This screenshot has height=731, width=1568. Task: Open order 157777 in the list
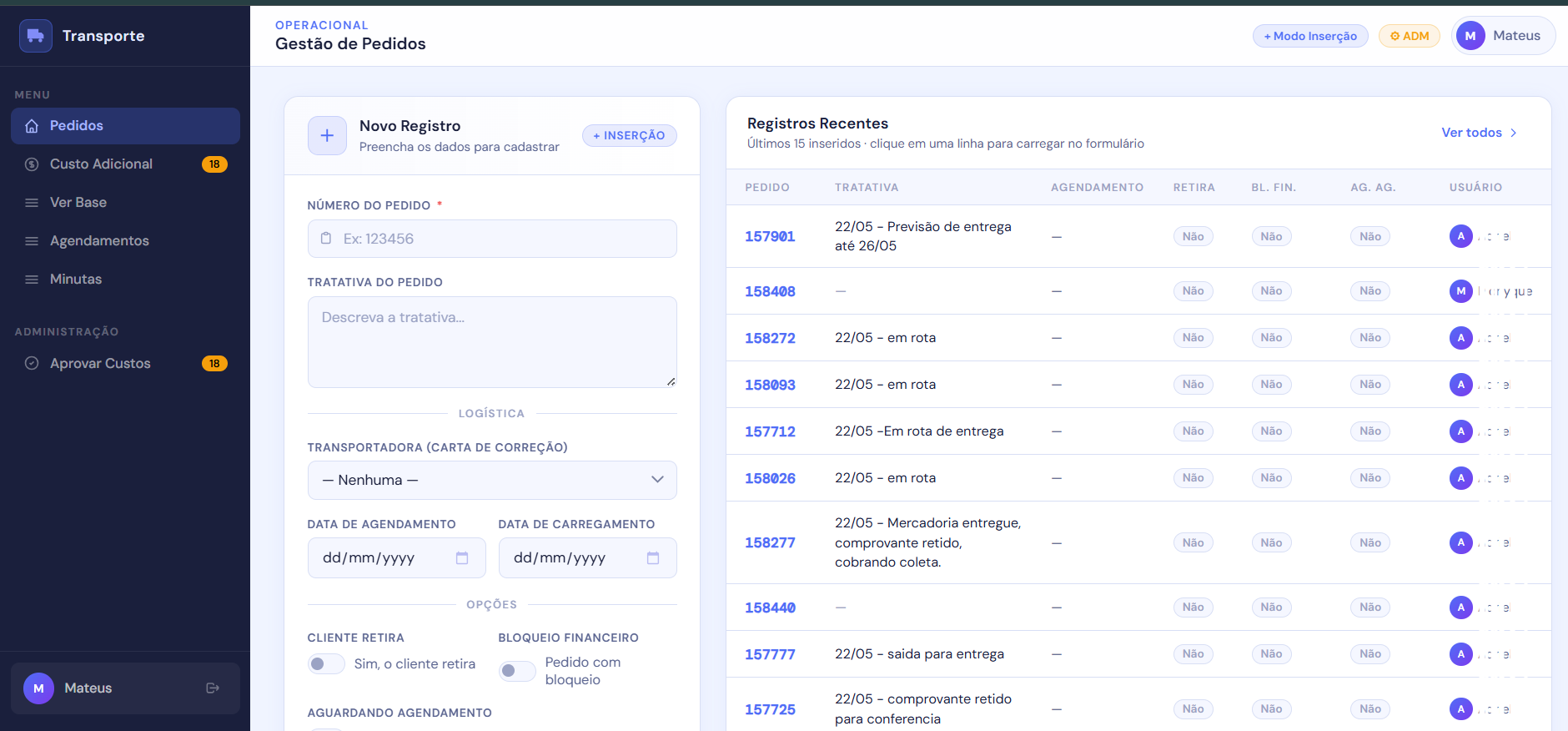click(x=770, y=654)
